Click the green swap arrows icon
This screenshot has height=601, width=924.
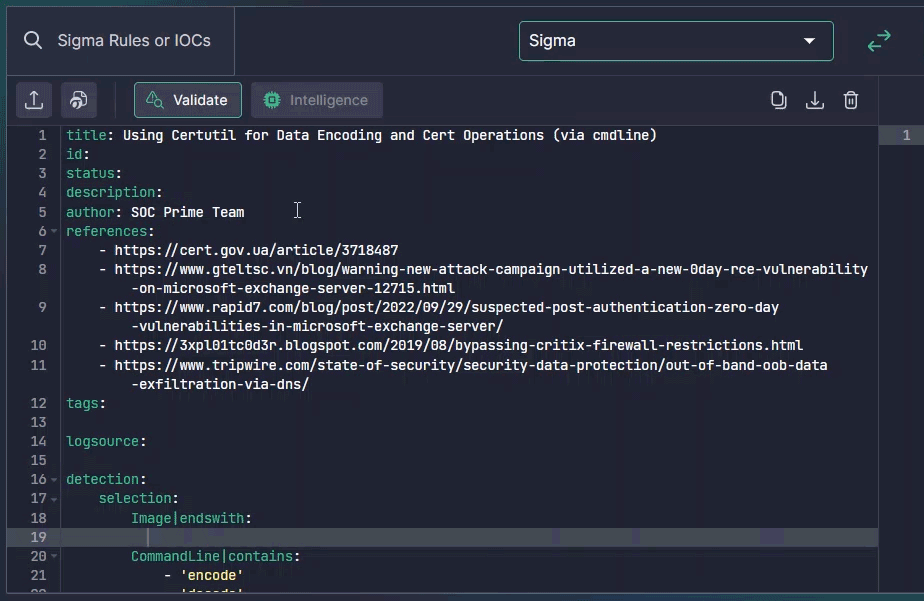(879, 41)
